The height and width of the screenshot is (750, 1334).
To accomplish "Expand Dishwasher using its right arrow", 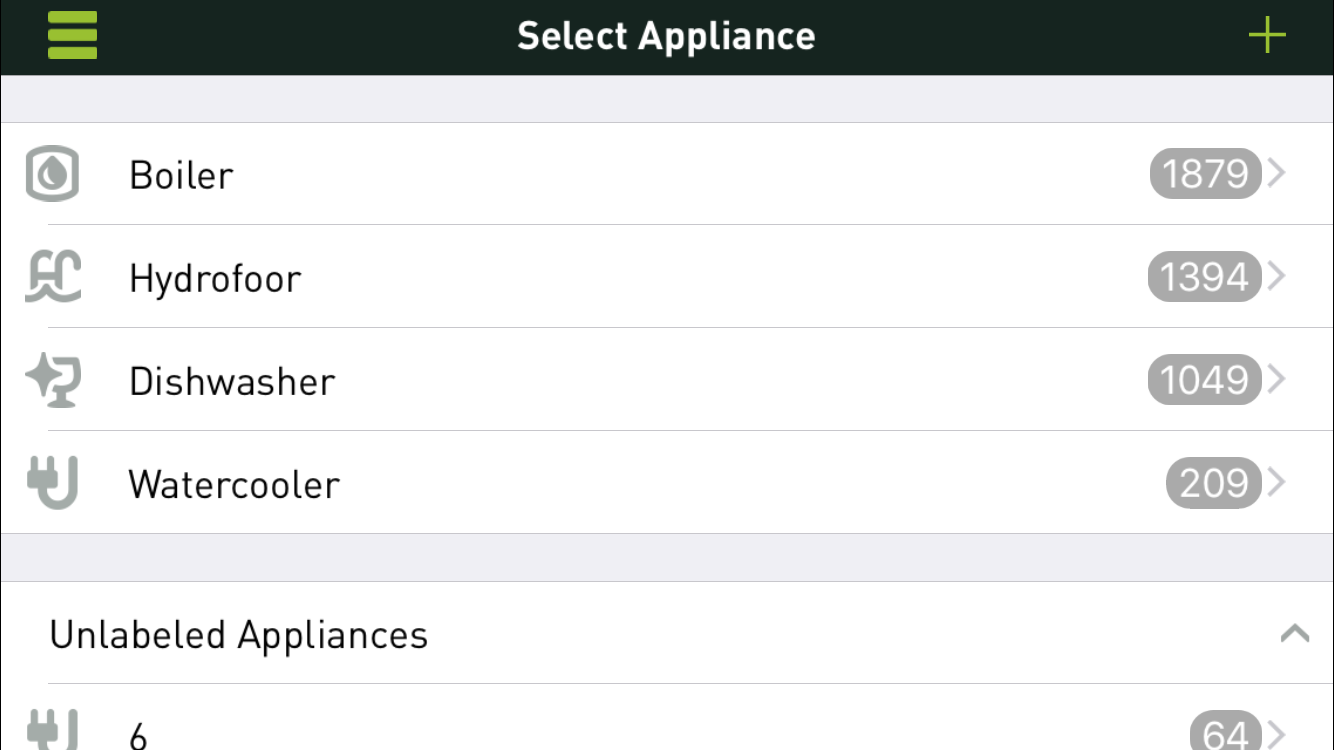I will tap(1277, 380).
